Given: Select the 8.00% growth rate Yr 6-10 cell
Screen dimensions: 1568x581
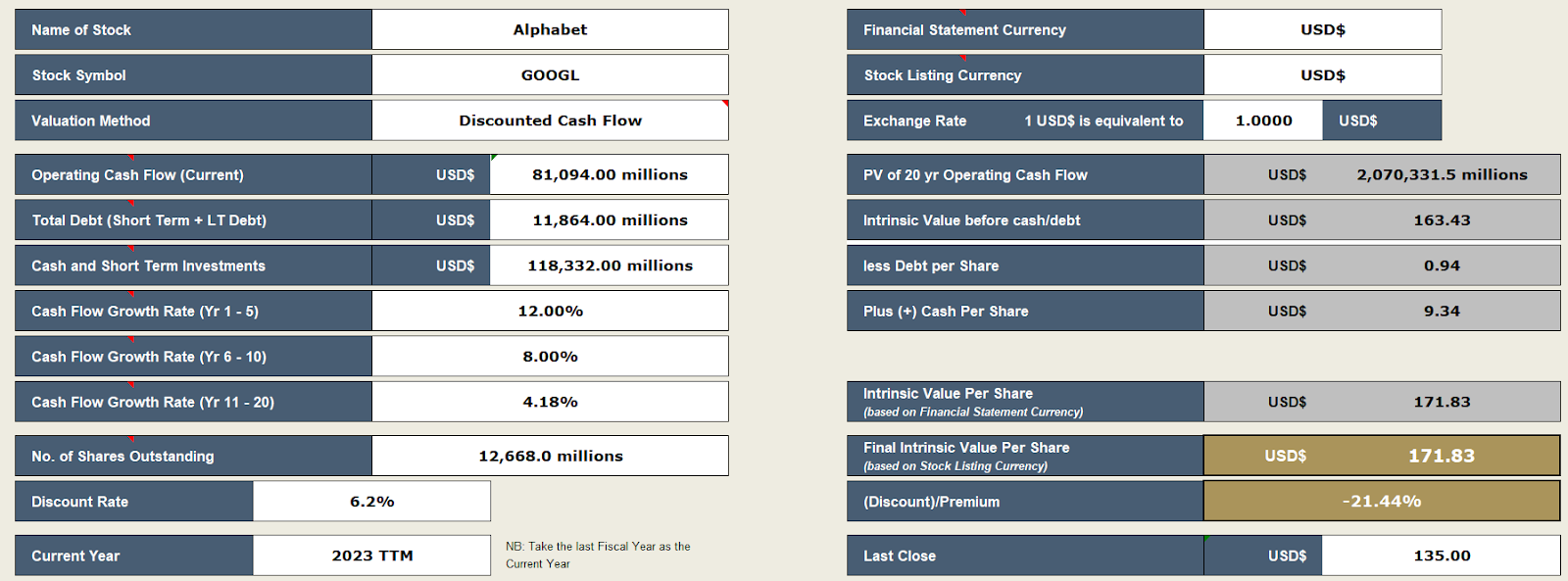Looking at the screenshot, I should click(x=550, y=357).
